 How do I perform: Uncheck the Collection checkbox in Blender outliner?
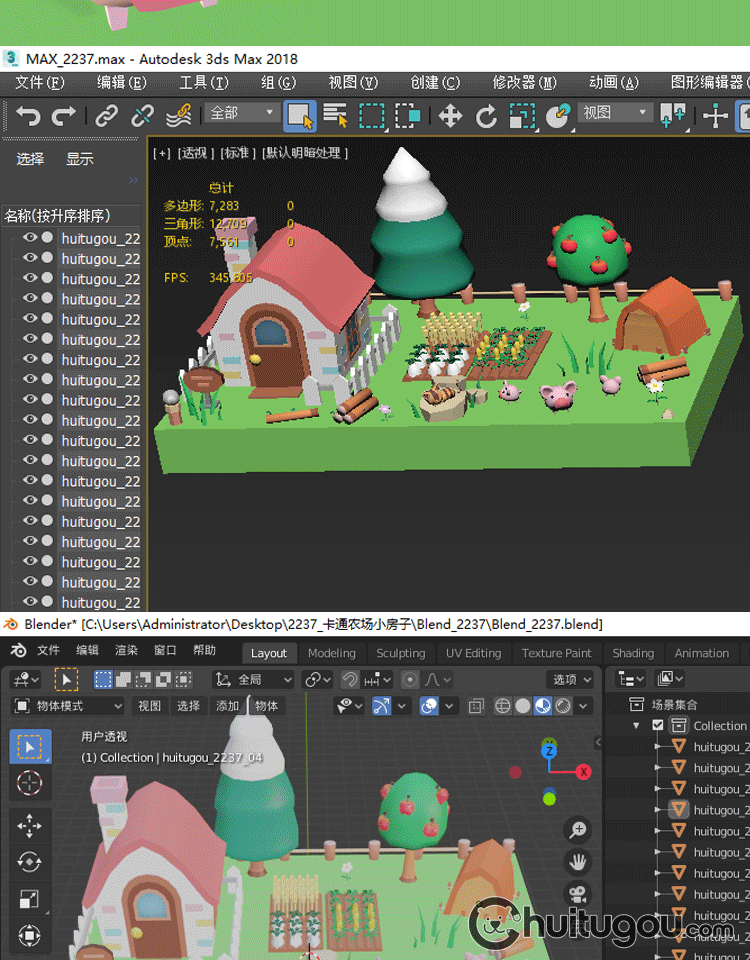[x=657, y=725]
